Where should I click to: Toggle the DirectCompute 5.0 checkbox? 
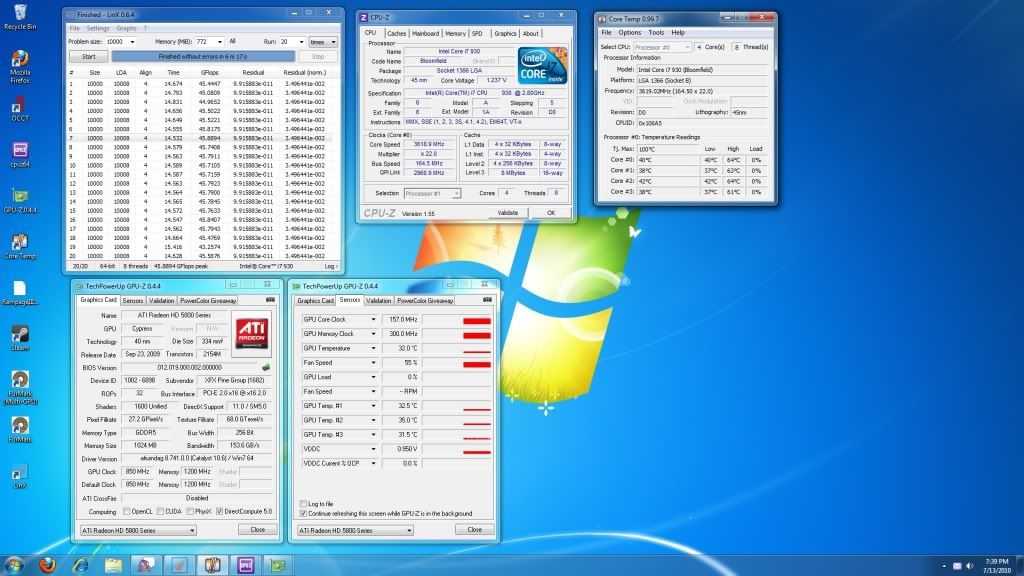click(x=219, y=511)
